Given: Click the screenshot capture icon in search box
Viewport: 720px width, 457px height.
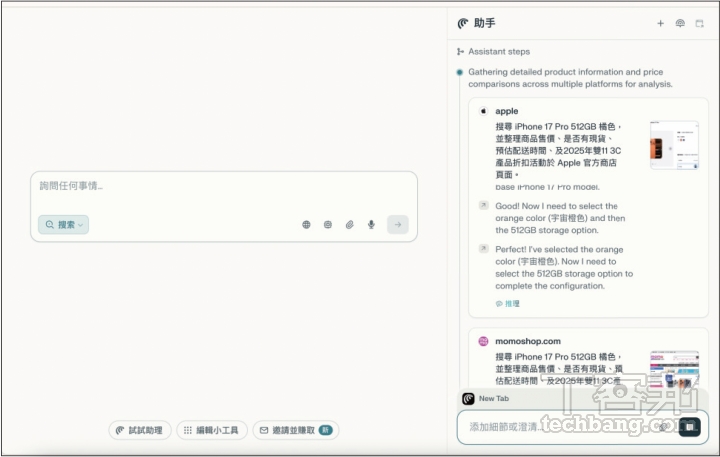Looking at the screenshot, I should pyautogui.click(x=328, y=225).
